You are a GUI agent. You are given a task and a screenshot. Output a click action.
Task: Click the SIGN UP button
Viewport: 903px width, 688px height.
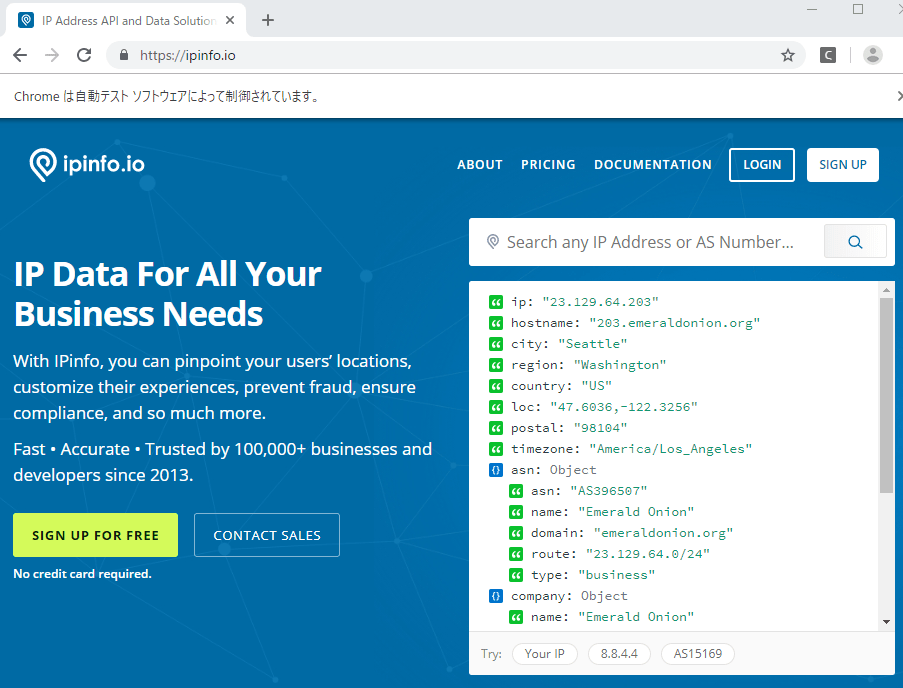pyautogui.click(x=843, y=165)
